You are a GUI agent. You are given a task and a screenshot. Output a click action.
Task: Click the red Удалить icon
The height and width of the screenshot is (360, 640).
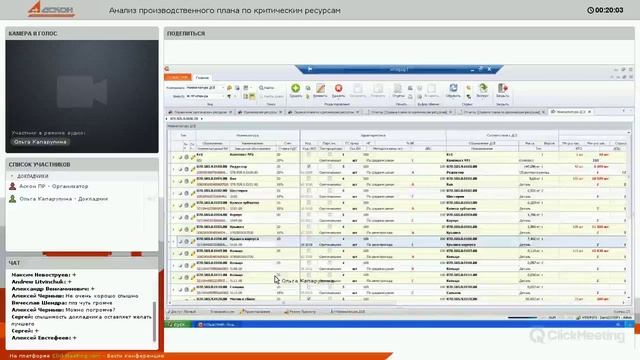point(338,88)
